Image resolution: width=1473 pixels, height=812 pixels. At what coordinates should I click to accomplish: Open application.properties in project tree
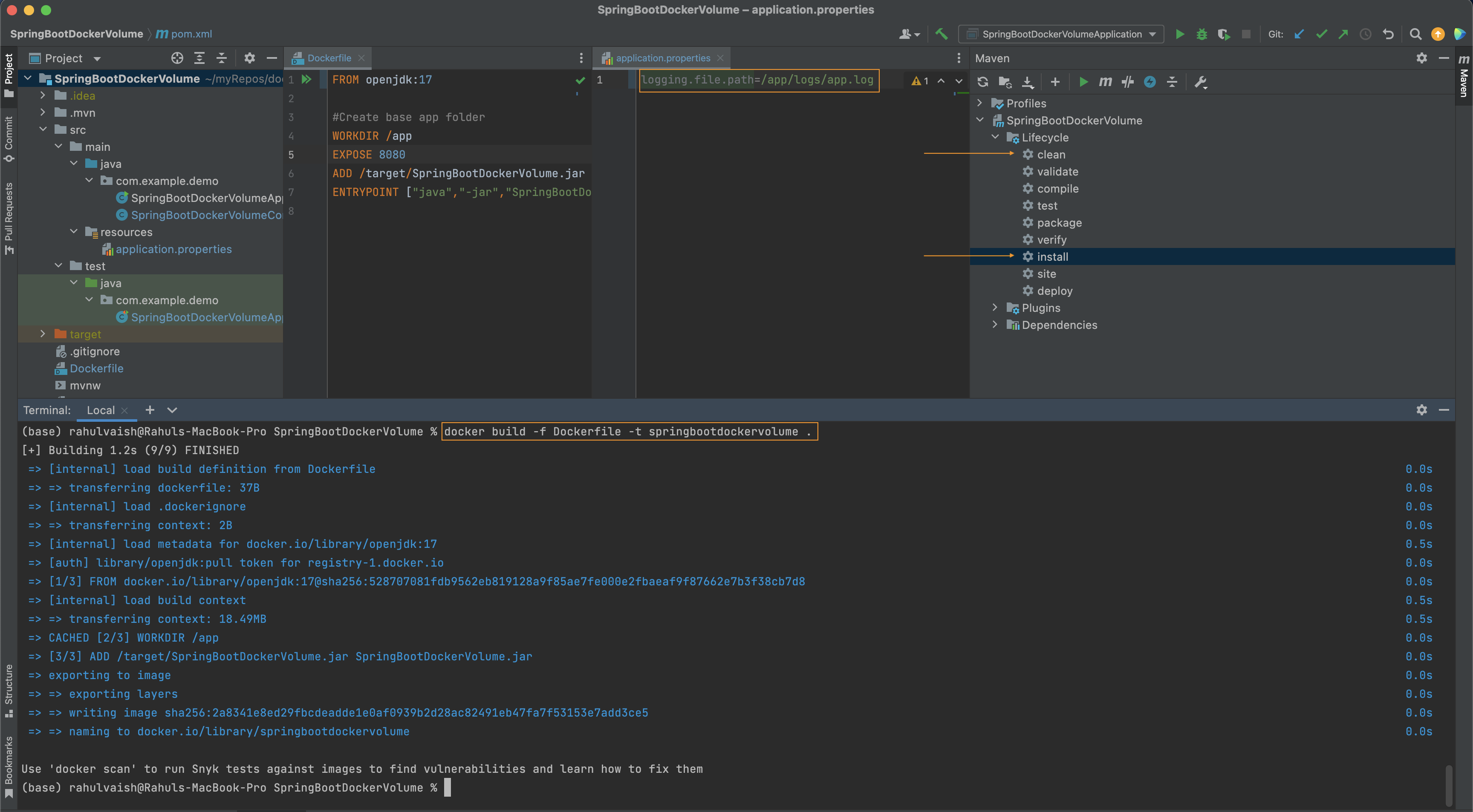[x=173, y=249]
